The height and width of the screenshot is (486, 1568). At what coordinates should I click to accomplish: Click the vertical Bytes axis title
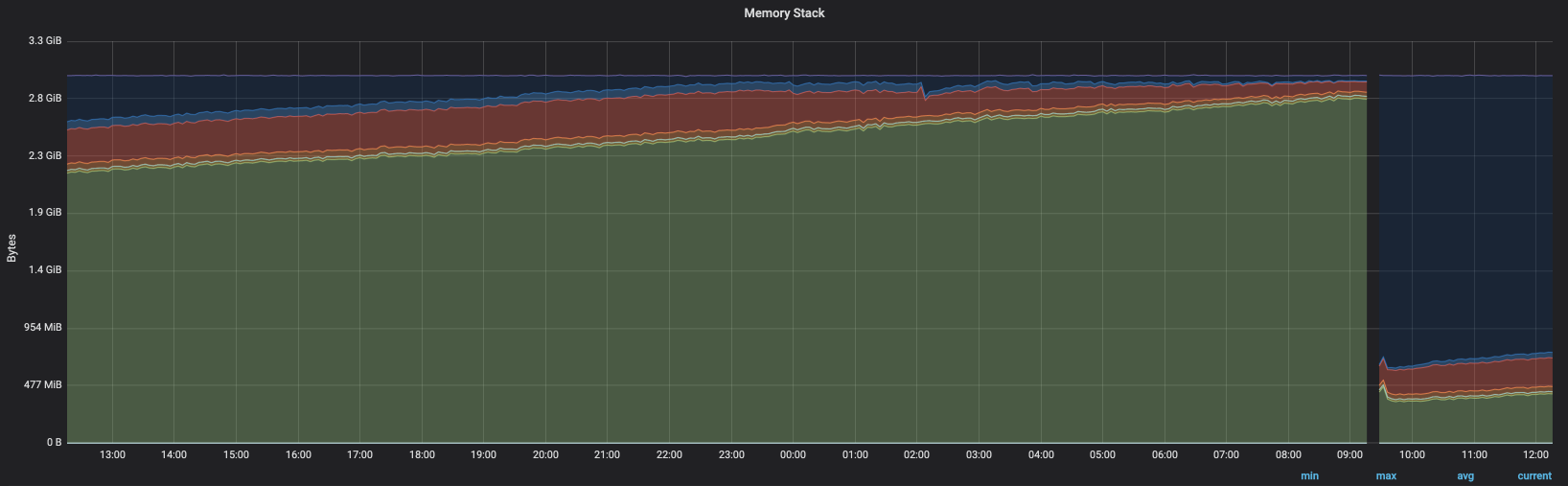coord(12,247)
